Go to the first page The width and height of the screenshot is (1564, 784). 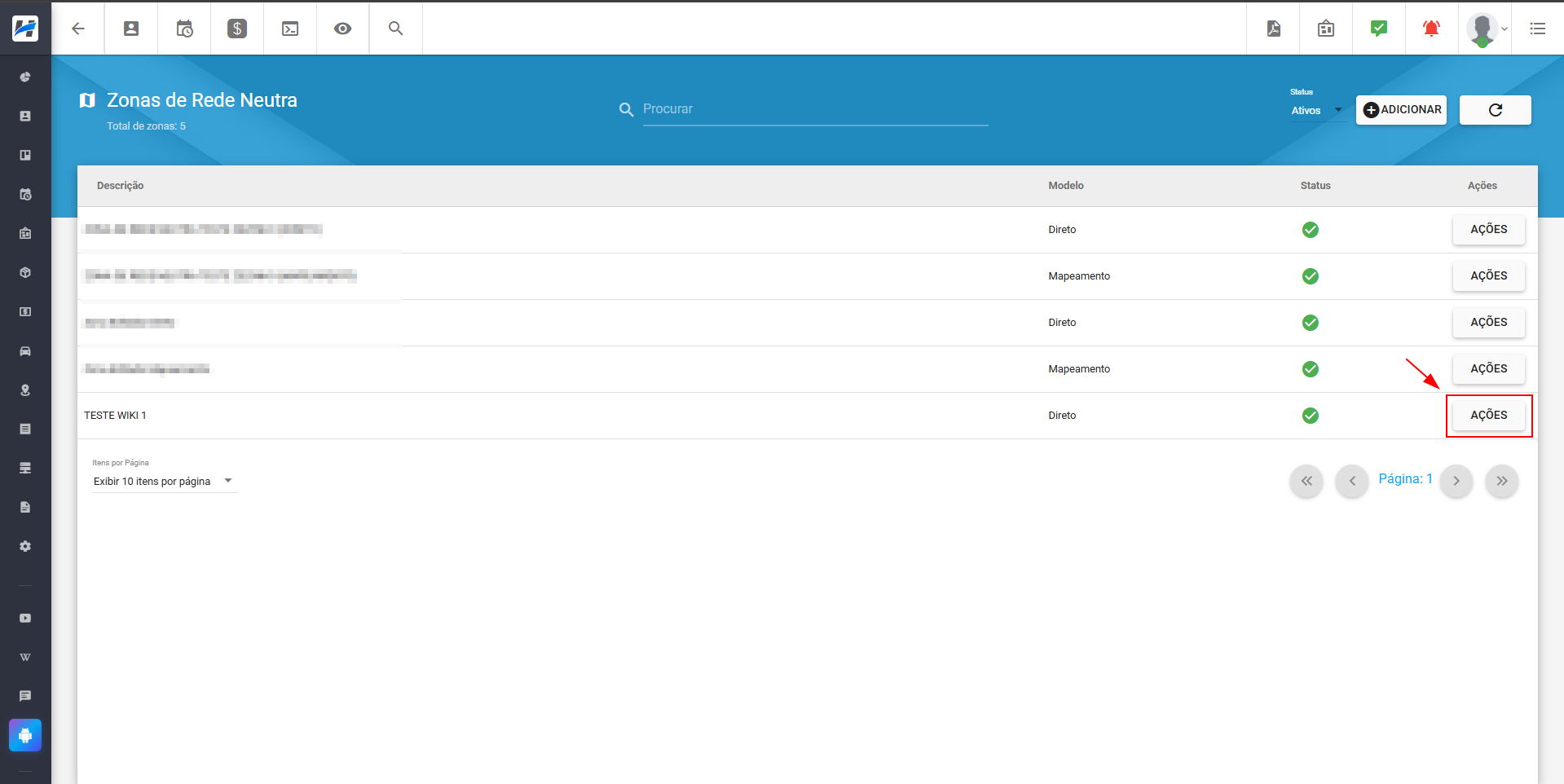[x=1306, y=481]
